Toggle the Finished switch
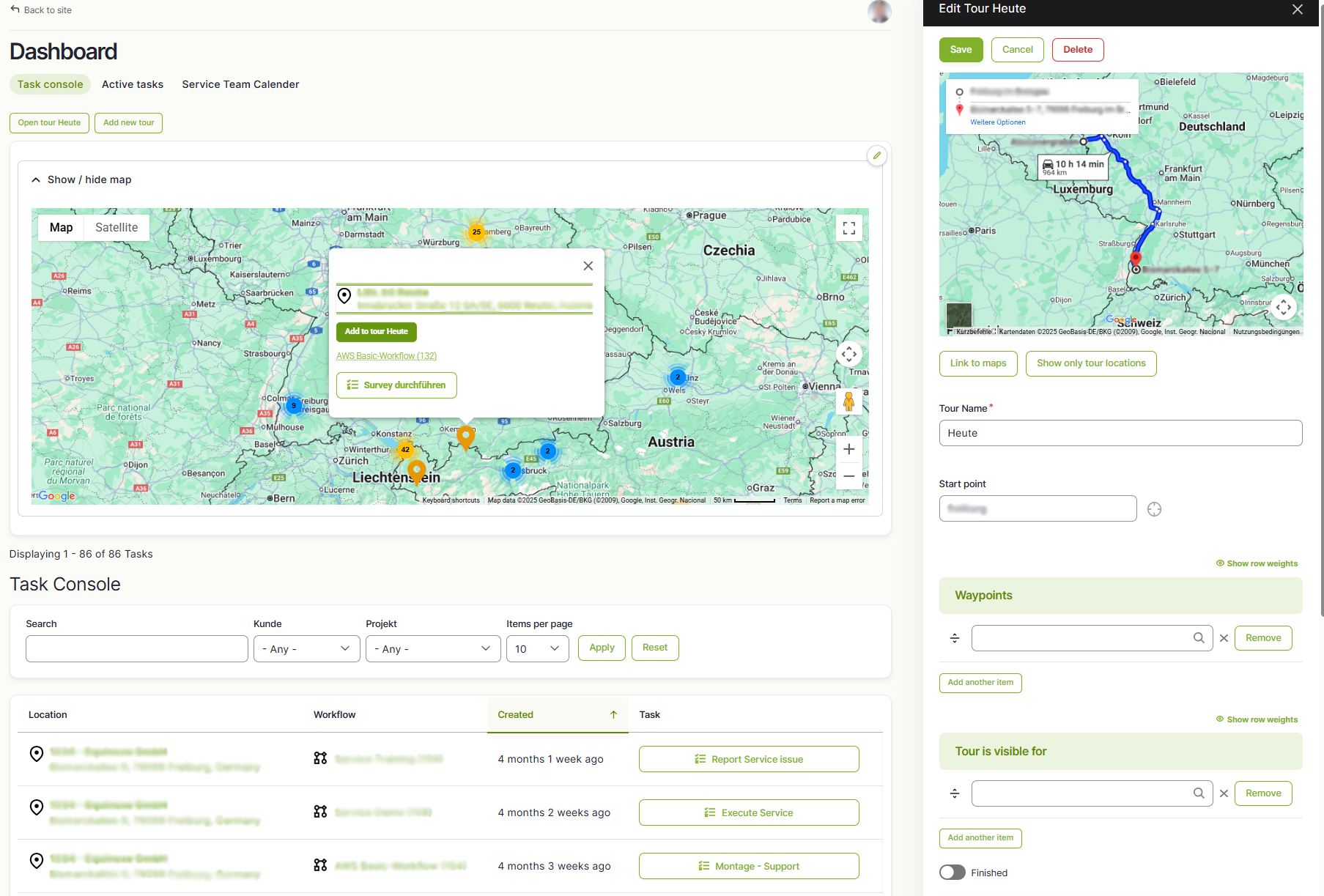This screenshot has width=1324, height=896. [953, 873]
